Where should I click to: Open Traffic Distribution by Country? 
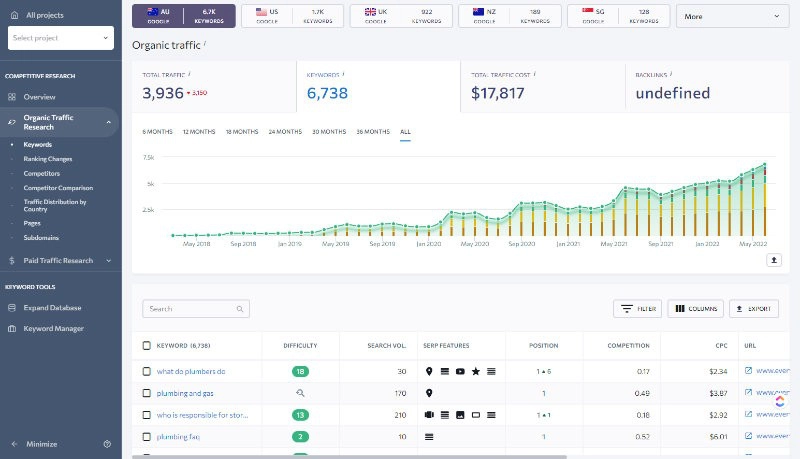pyautogui.click(x=55, y=206)
